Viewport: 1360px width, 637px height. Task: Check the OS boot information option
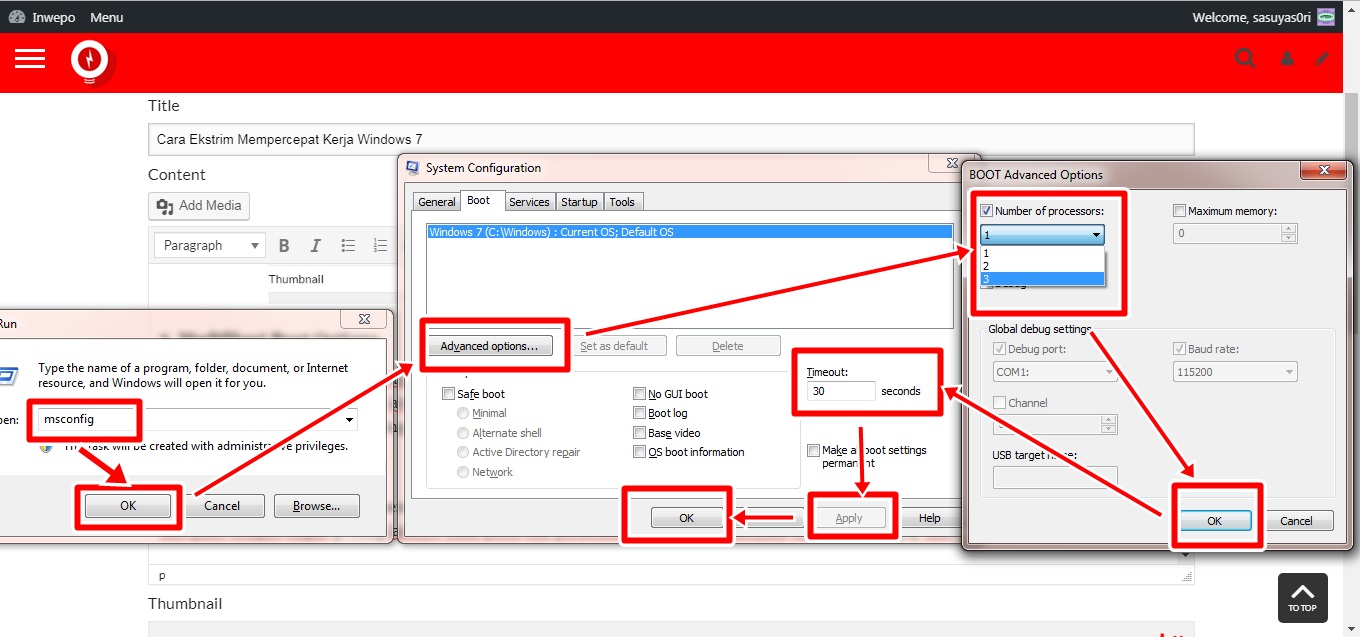pos(639,452)
